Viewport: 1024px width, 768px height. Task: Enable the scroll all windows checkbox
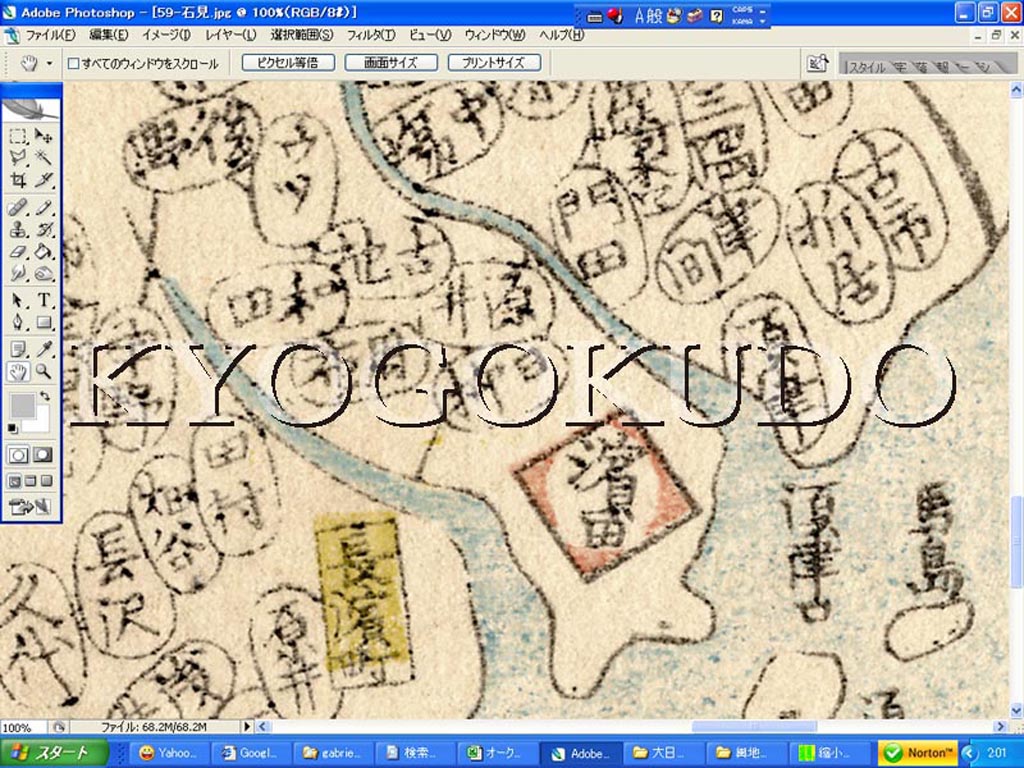74,63
